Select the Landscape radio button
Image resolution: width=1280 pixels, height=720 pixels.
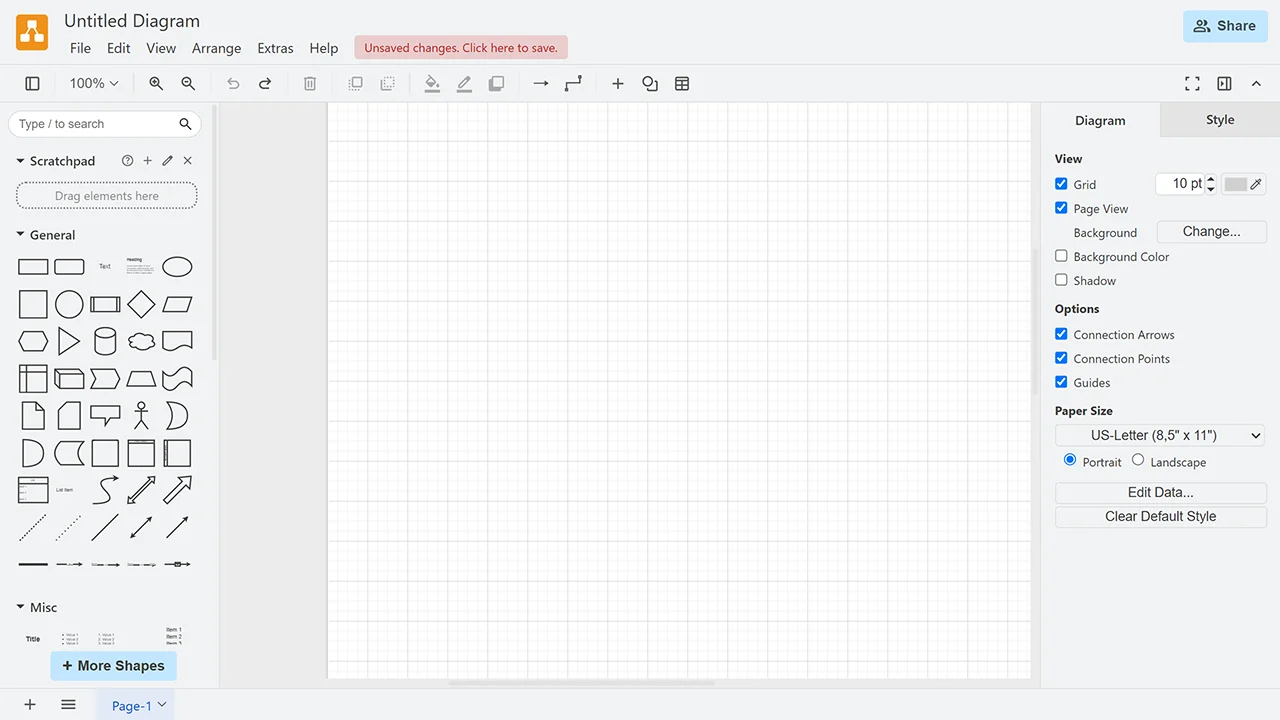click(x=1138, y=460)
